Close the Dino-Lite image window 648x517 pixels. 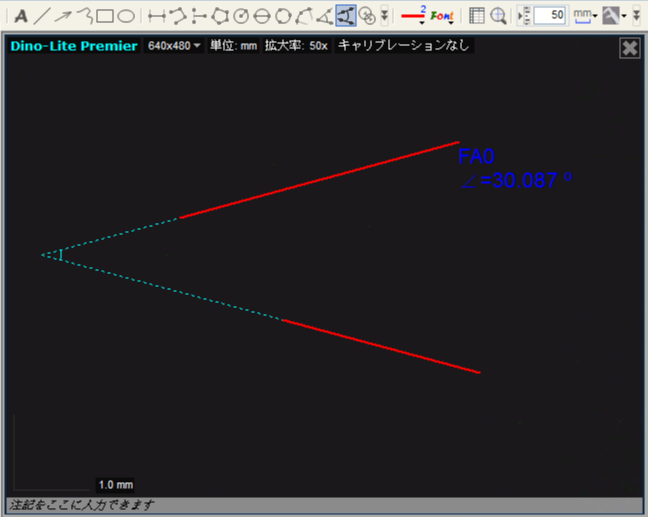[x=630, y=48]
